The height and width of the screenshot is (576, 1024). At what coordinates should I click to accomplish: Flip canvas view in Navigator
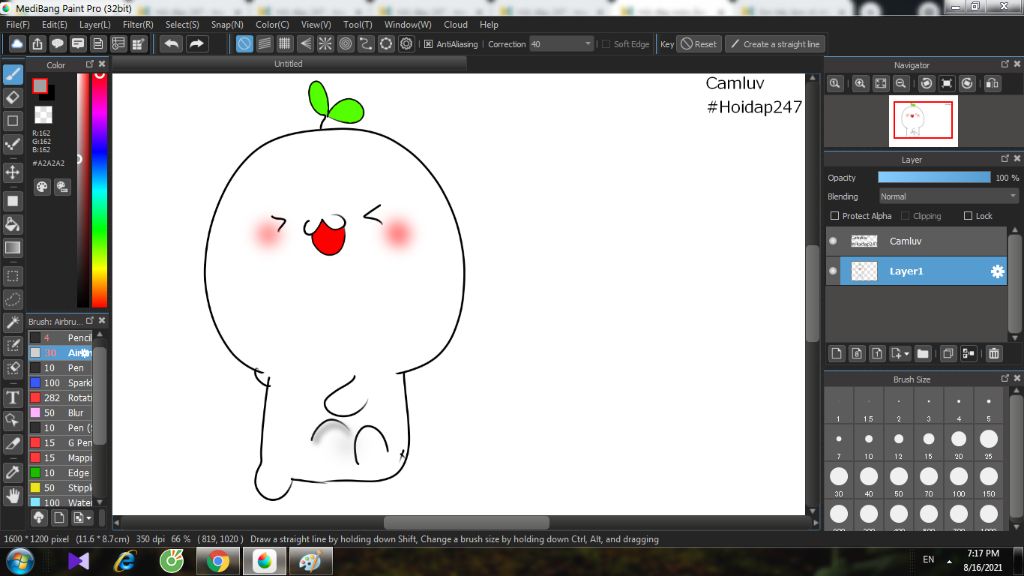[992, 84]
